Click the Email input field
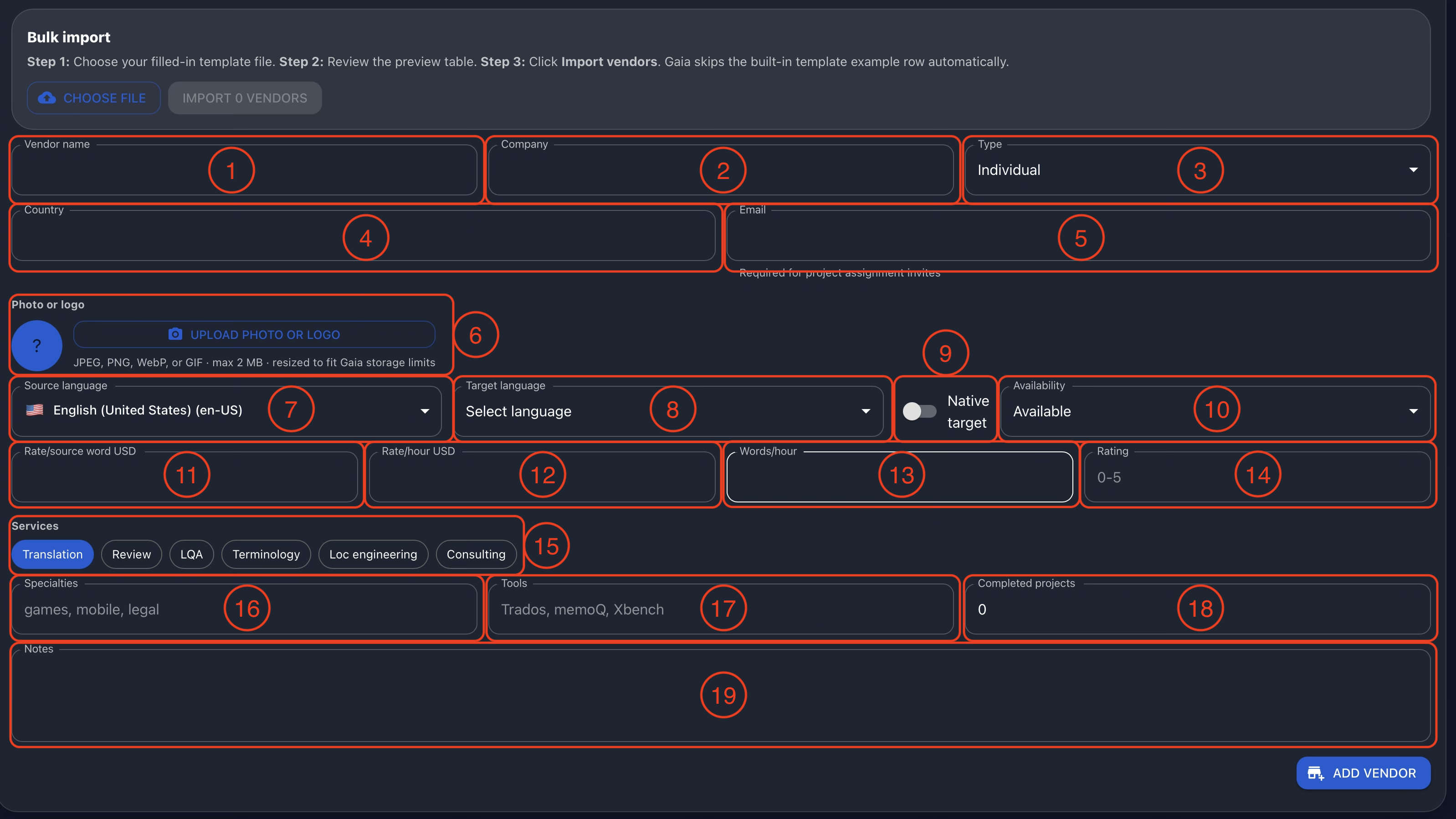Viewport: 1456px width, 819px height. coord(1078,235)
